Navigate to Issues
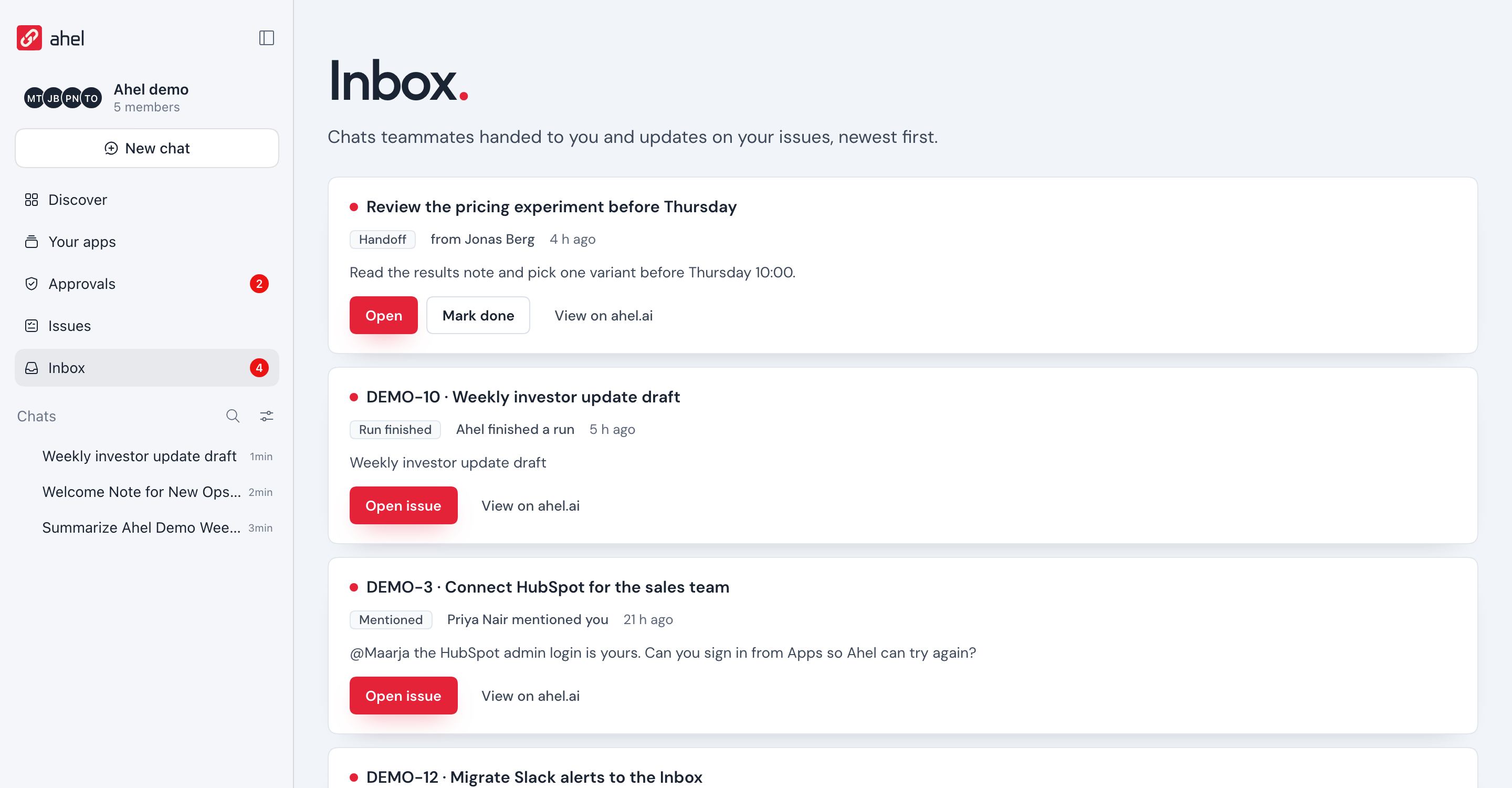 (x=147, y=326)
